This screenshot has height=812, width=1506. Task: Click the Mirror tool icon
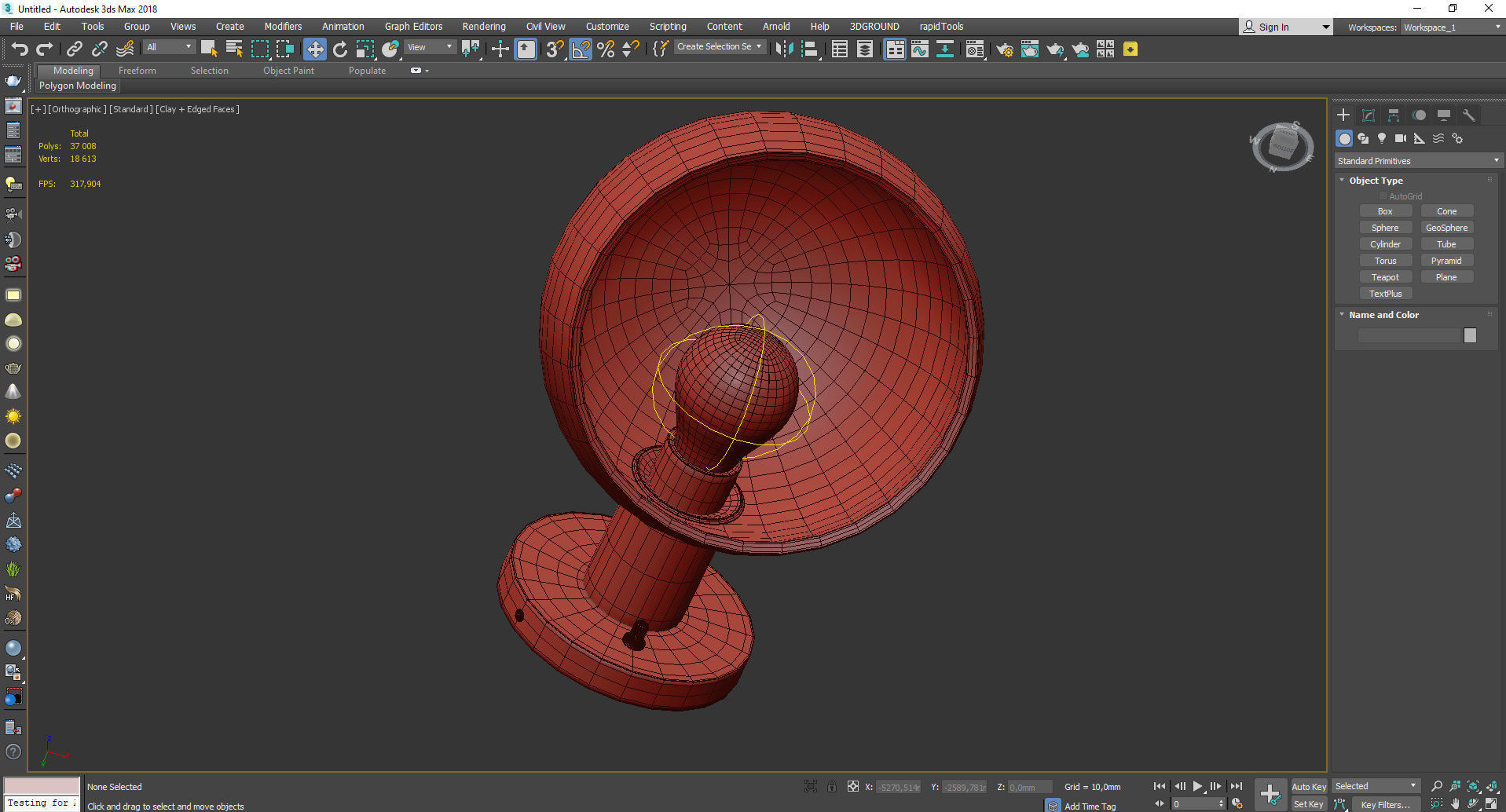coord(783,49)
